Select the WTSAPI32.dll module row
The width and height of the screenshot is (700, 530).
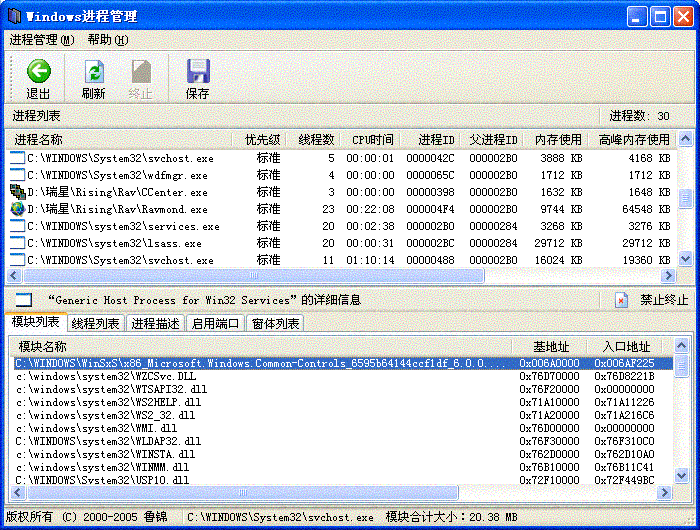tap(342, 389)
